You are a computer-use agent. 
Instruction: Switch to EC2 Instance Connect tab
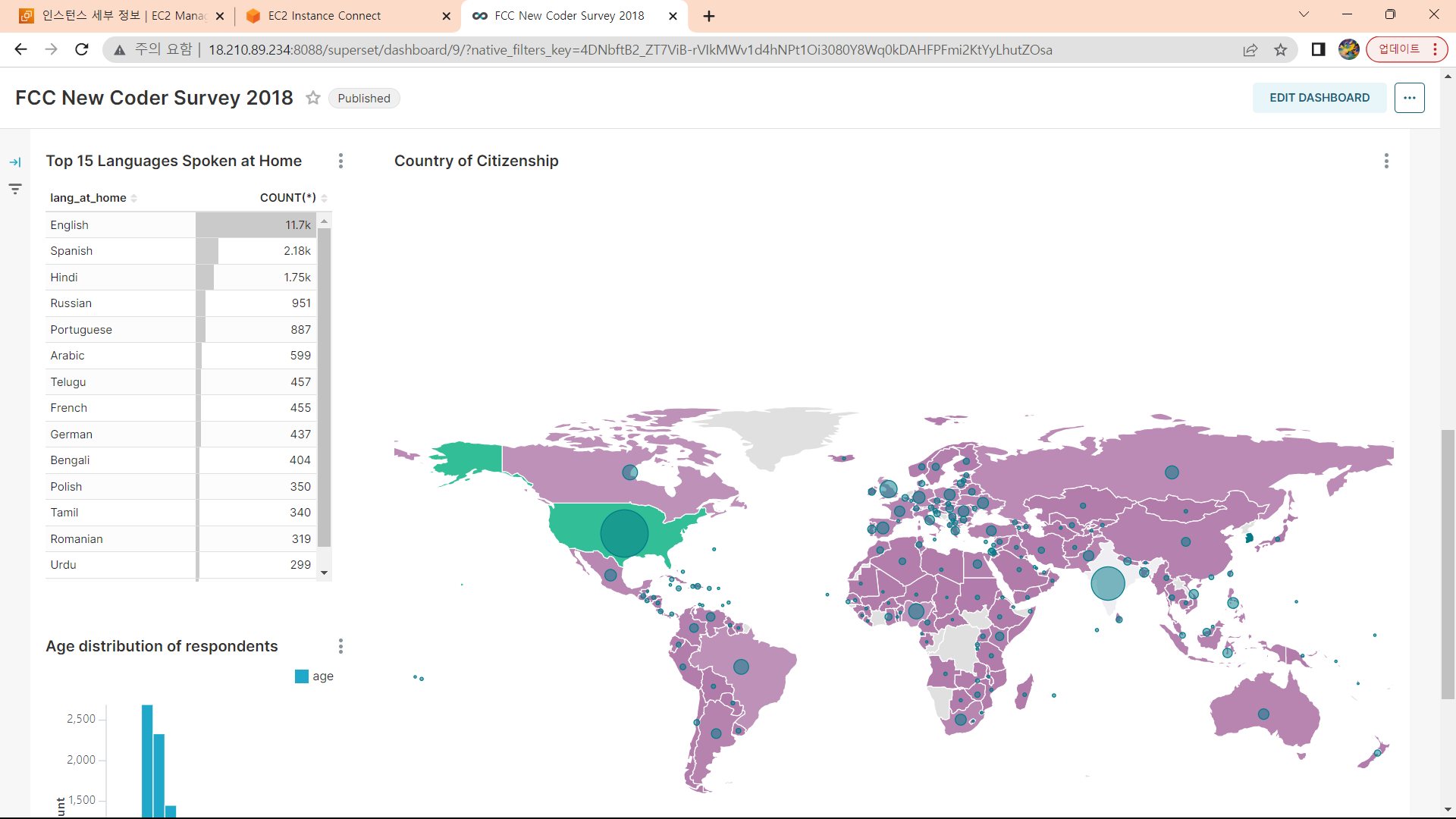325,16
